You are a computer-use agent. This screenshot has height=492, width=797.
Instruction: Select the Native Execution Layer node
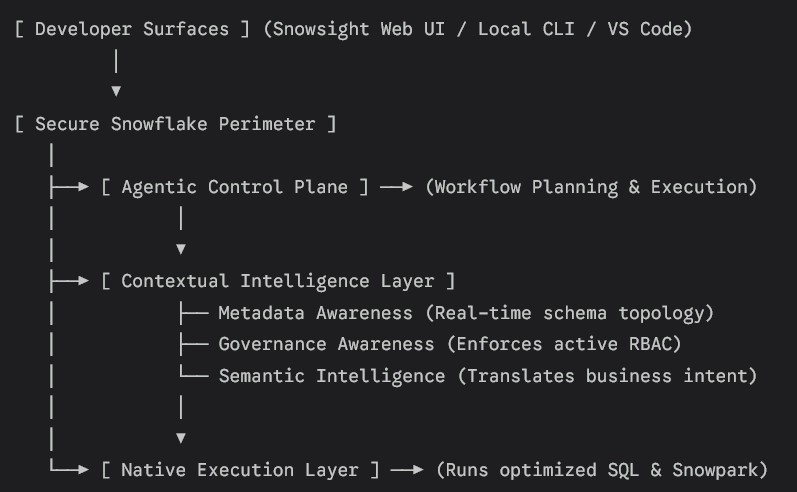(240, 470)
